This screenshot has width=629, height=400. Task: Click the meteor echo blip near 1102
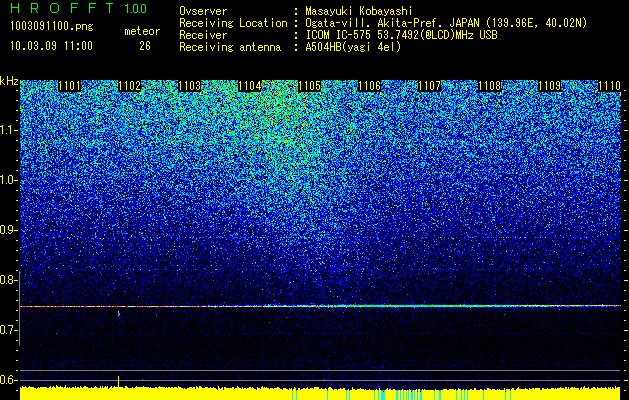119,314
